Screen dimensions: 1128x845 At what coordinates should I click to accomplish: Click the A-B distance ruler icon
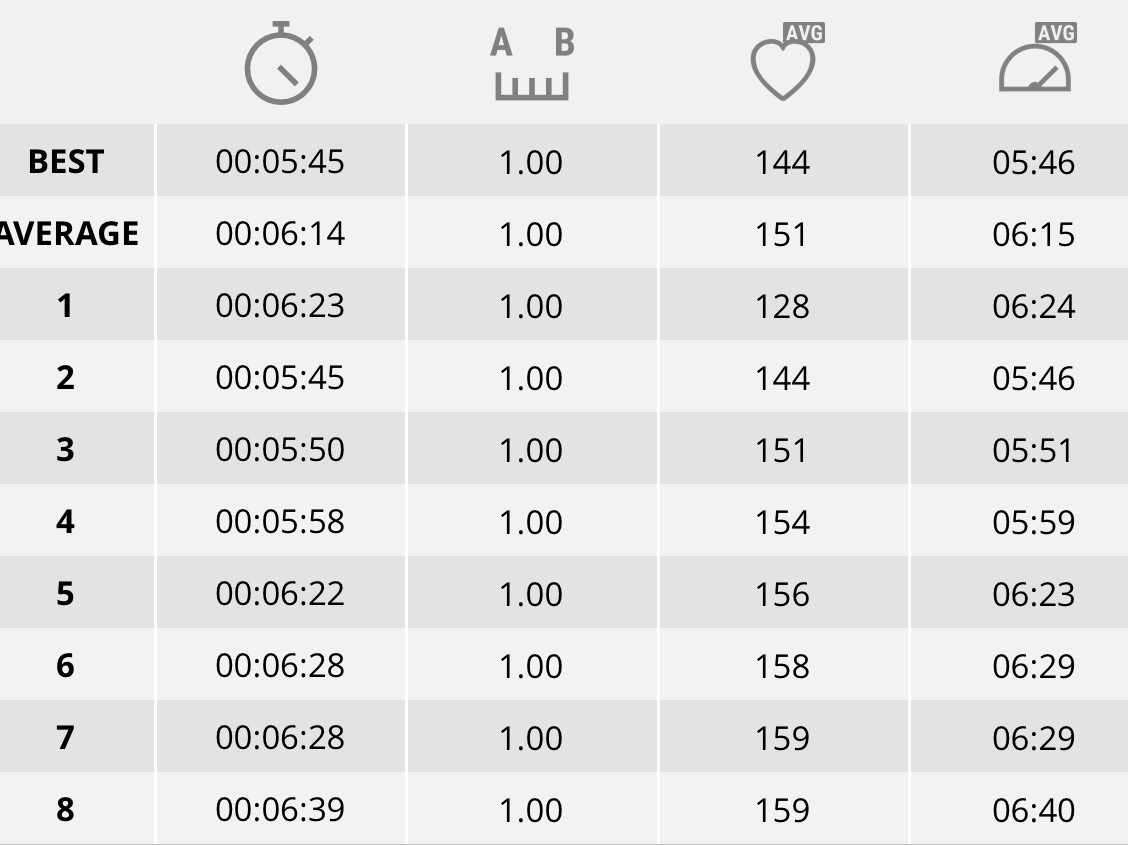[x=532, y=63]
